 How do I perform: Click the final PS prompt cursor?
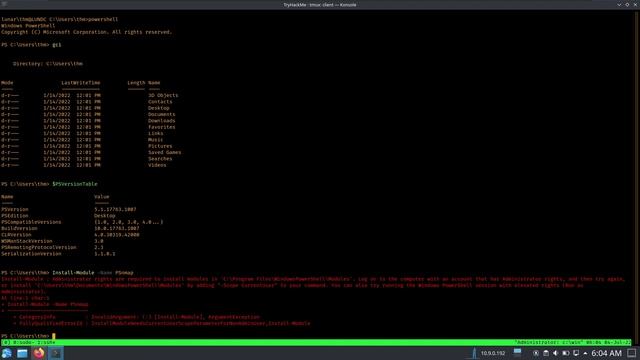(x=53, y=336)
